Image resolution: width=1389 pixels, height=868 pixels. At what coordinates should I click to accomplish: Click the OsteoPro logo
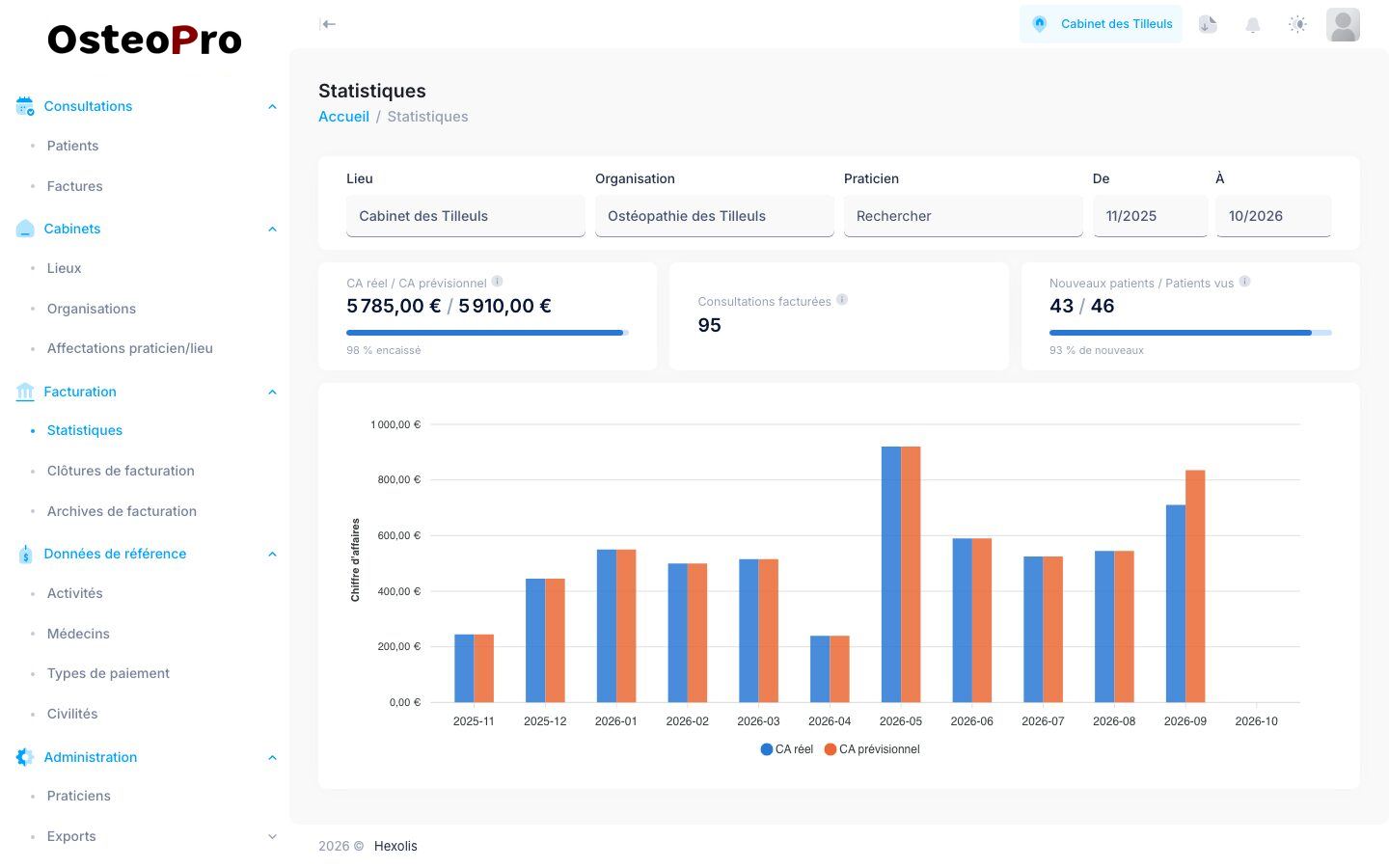[145, 40]
